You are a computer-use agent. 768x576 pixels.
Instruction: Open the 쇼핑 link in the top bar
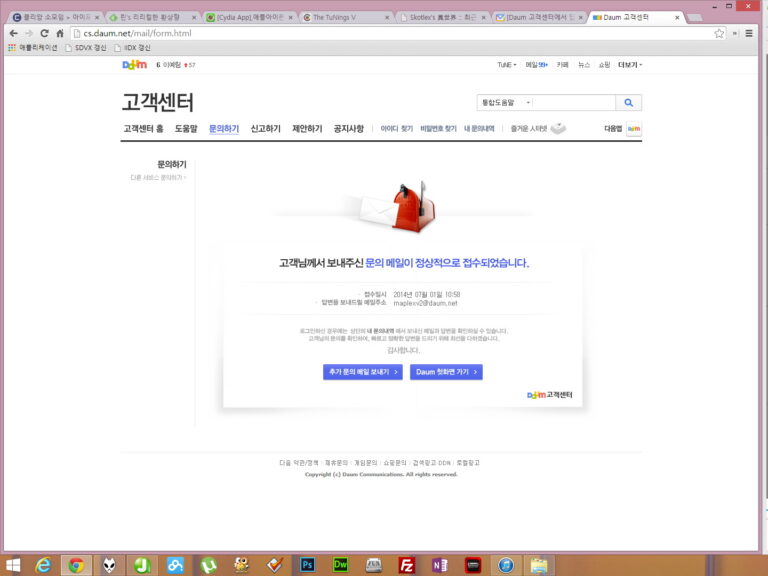click(604, 65)
